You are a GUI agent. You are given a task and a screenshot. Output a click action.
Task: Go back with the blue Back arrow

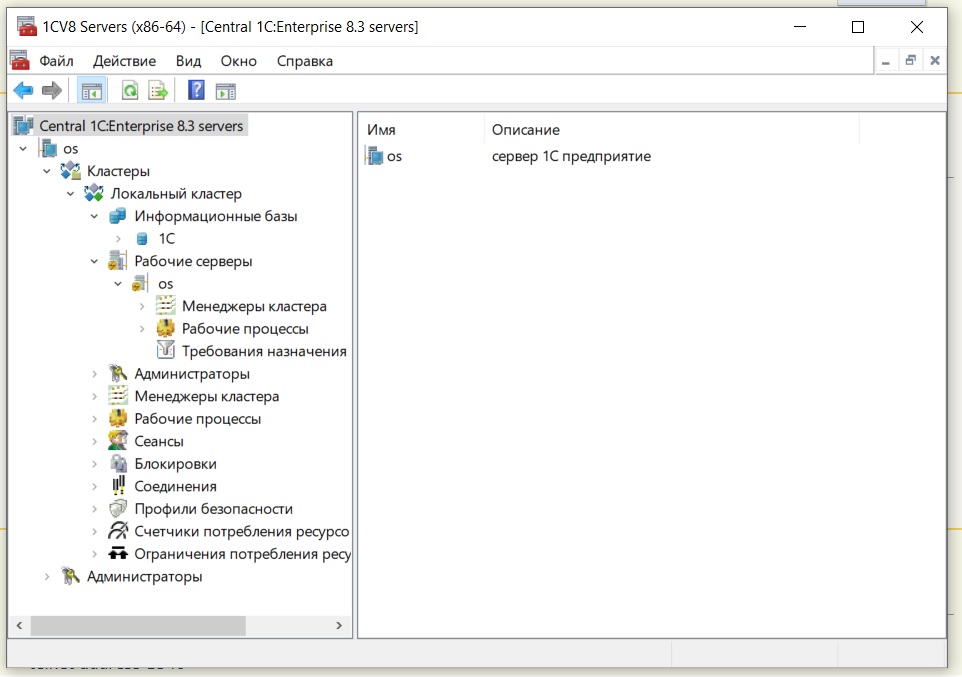coord(23,91)
